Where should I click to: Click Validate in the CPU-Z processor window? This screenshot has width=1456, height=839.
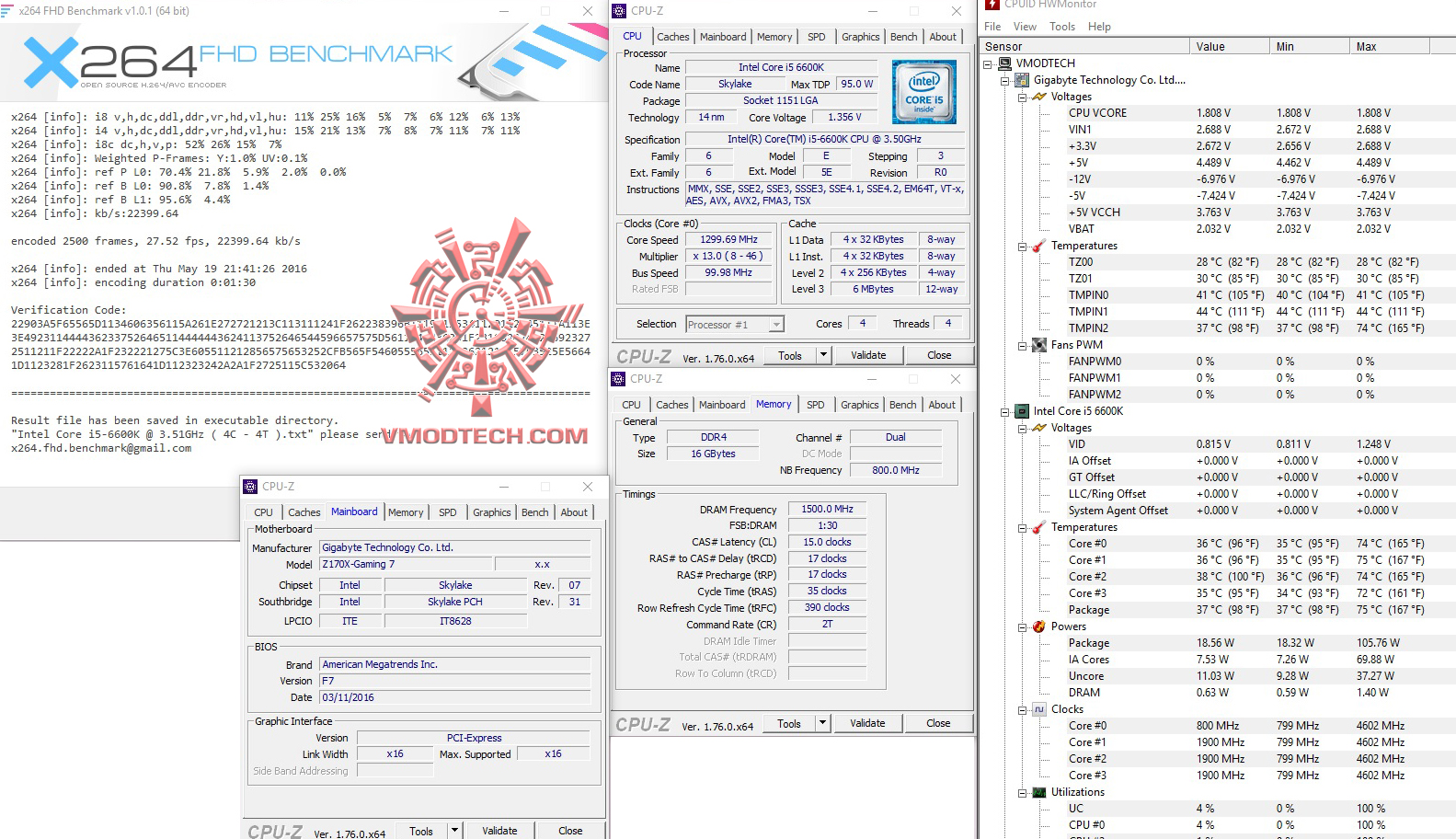[868, 355]
